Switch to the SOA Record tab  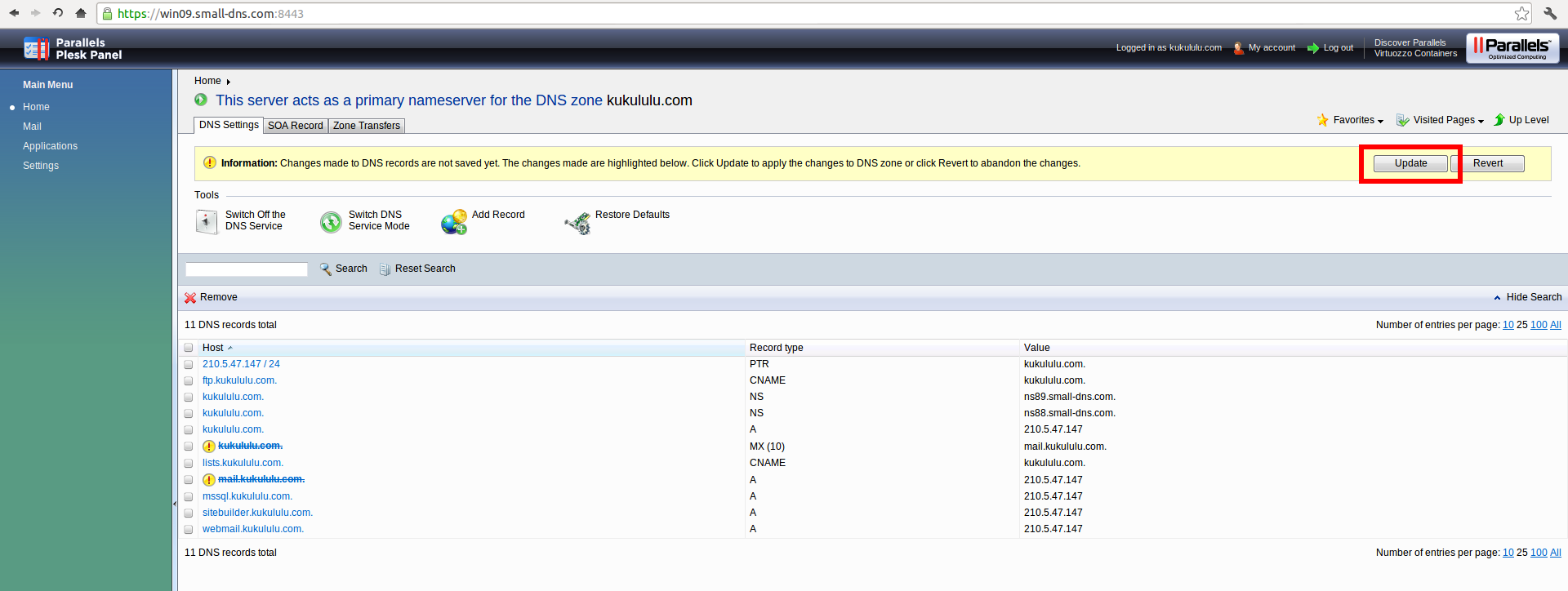[295, 126]
